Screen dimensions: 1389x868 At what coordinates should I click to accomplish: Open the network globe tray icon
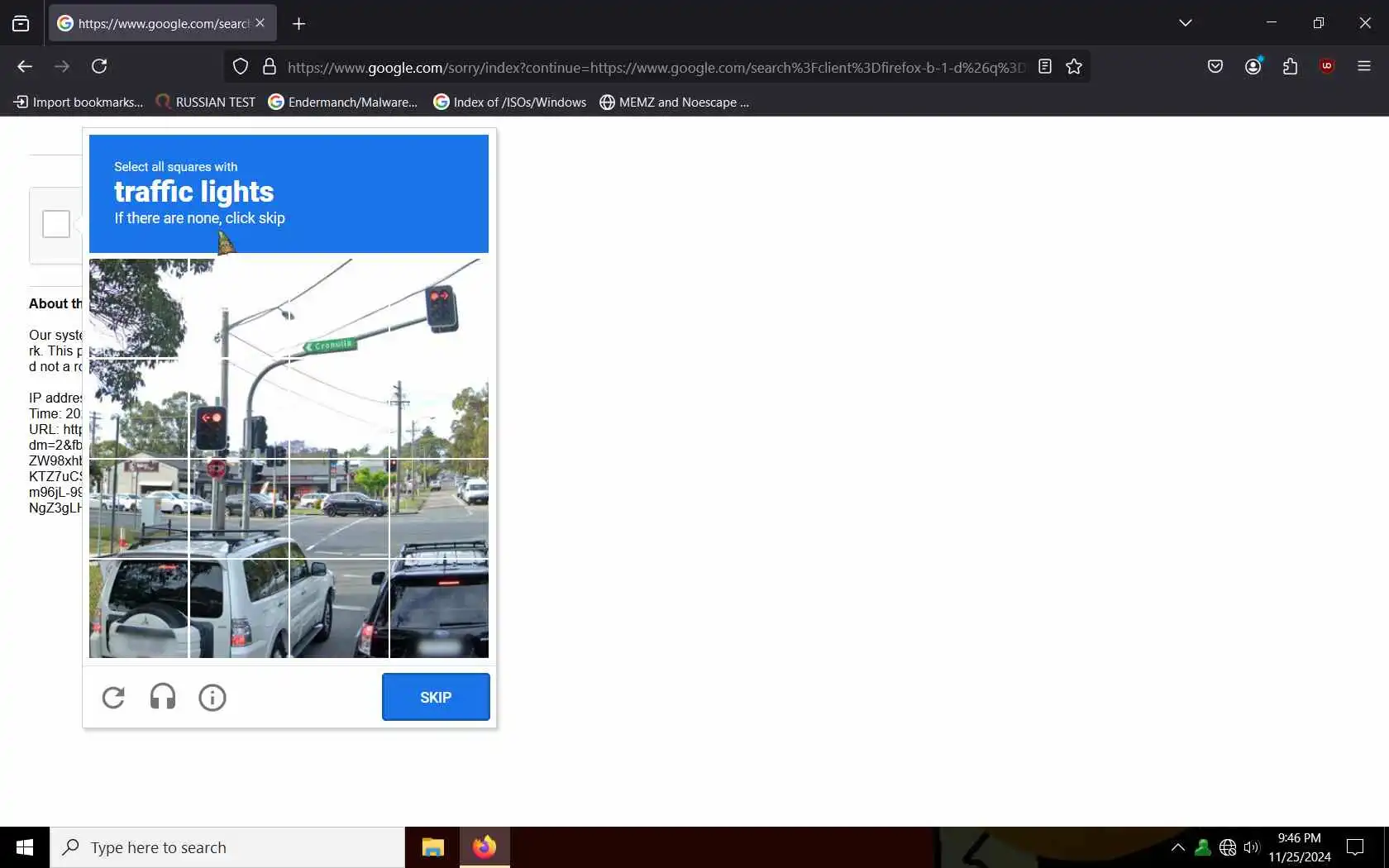1228,847
